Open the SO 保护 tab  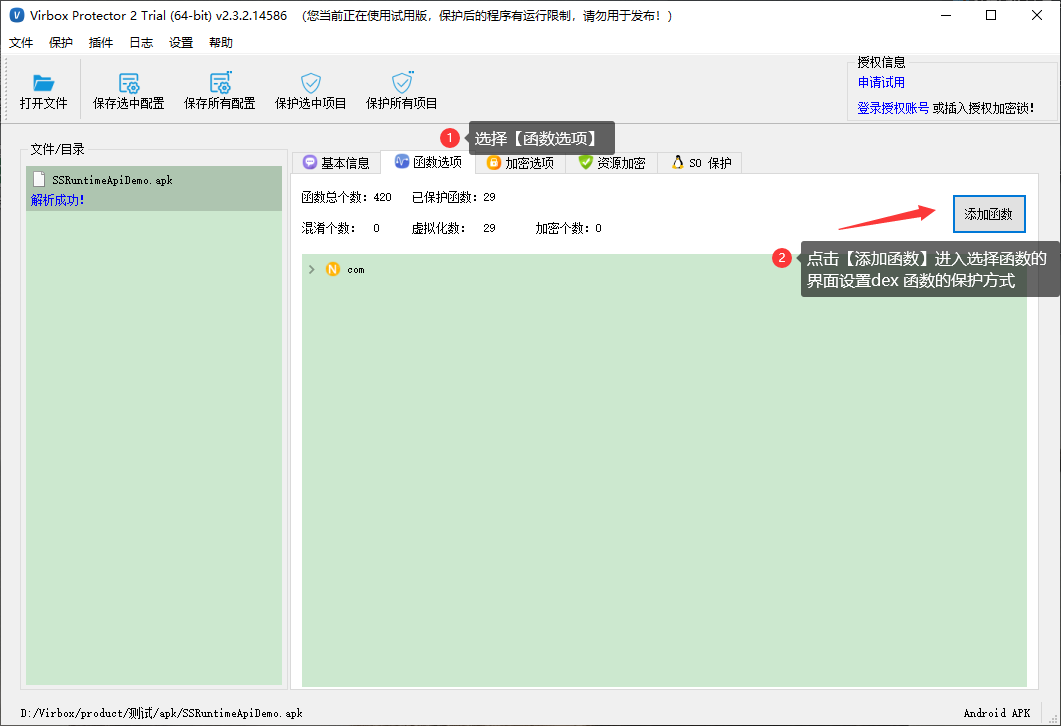pos(700,162)
